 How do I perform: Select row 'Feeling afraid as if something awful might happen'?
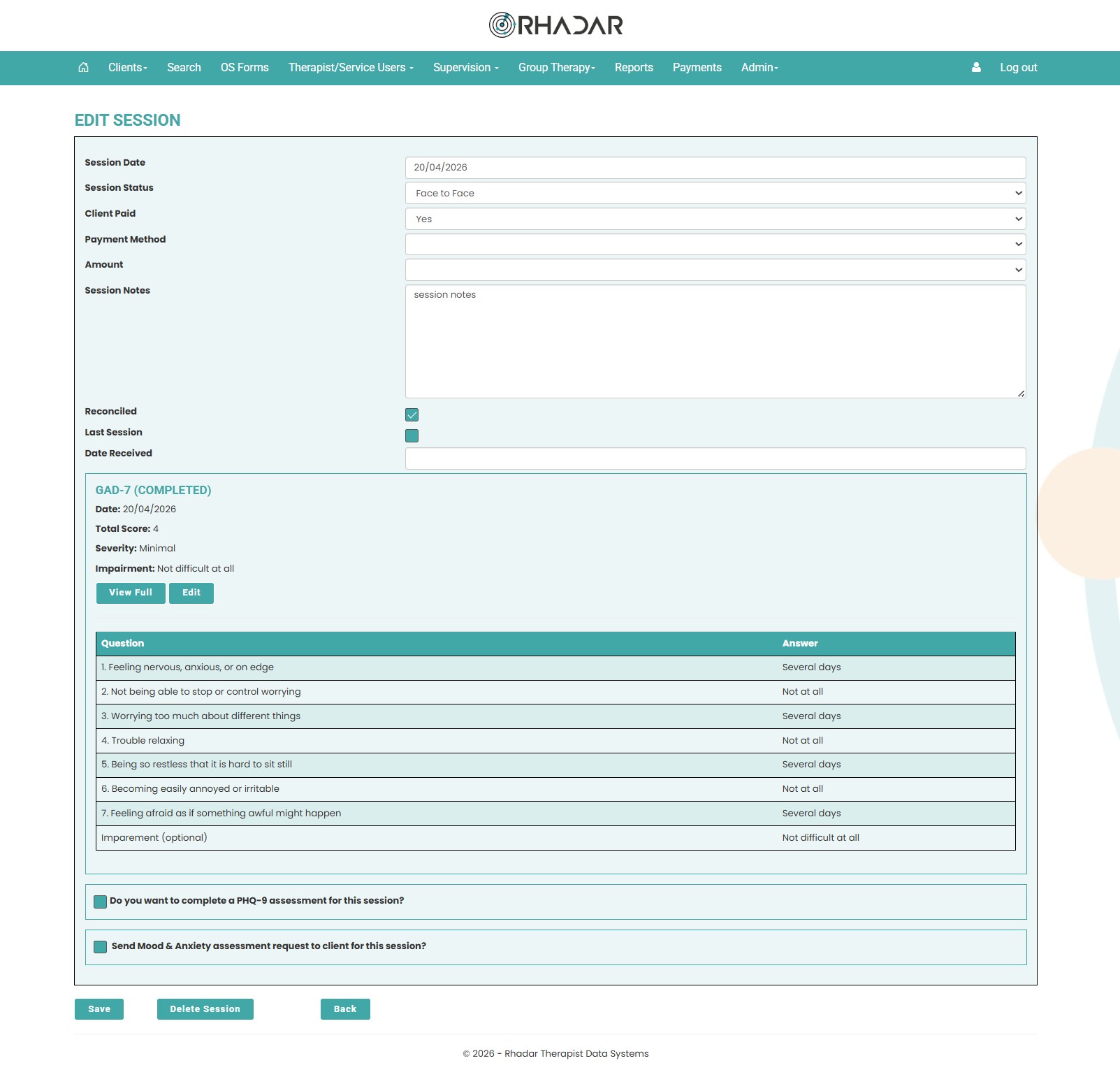tap(555, 814)
